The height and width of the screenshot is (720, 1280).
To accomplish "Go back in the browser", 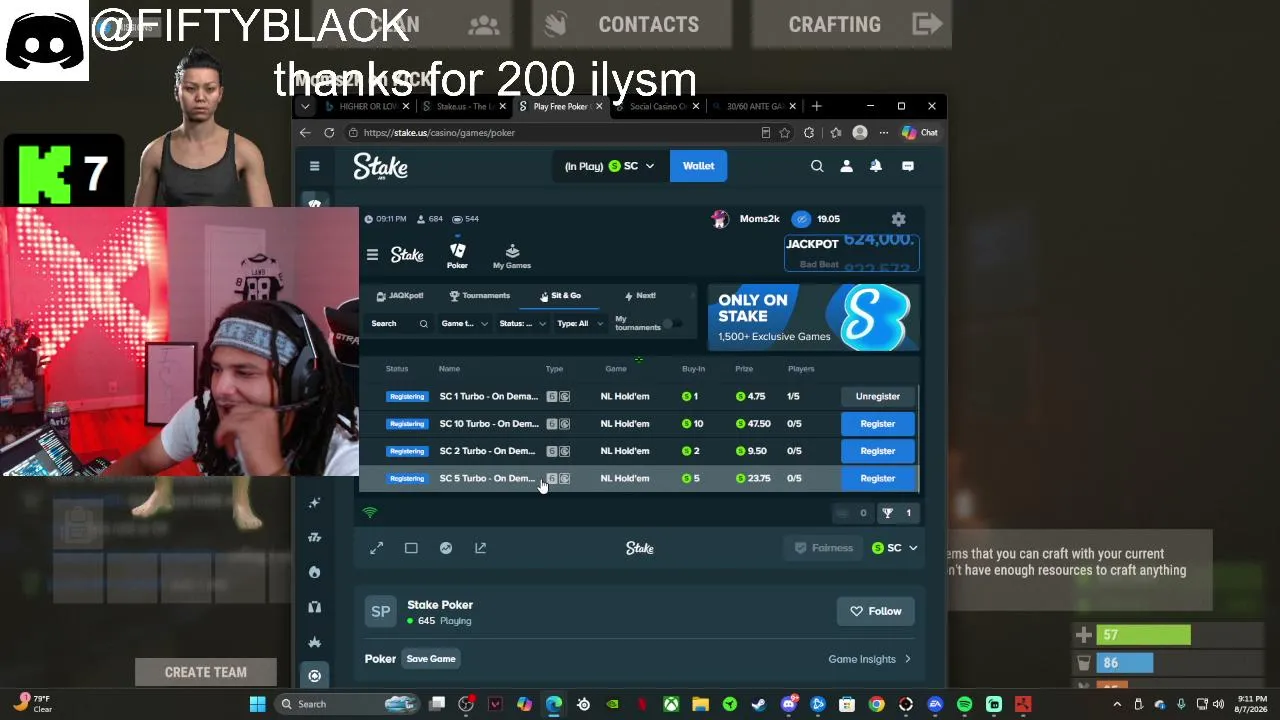I will (305, 132).
